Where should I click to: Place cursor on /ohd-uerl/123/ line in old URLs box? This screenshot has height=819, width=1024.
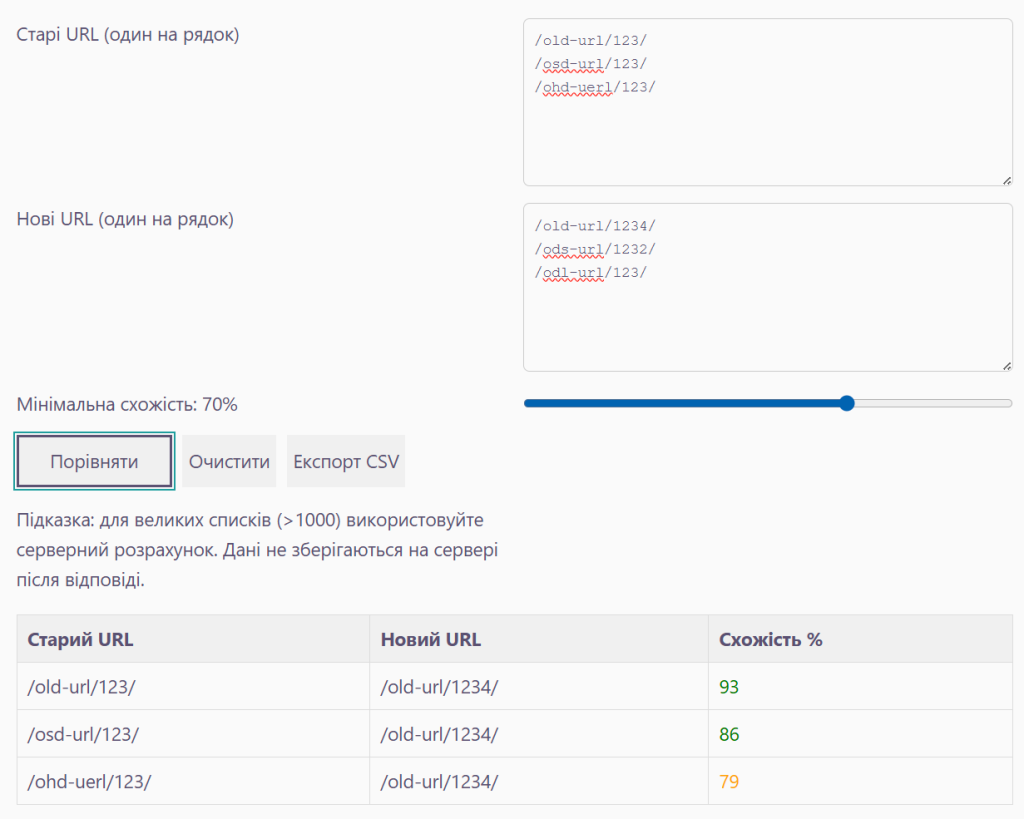click(595, 87)
